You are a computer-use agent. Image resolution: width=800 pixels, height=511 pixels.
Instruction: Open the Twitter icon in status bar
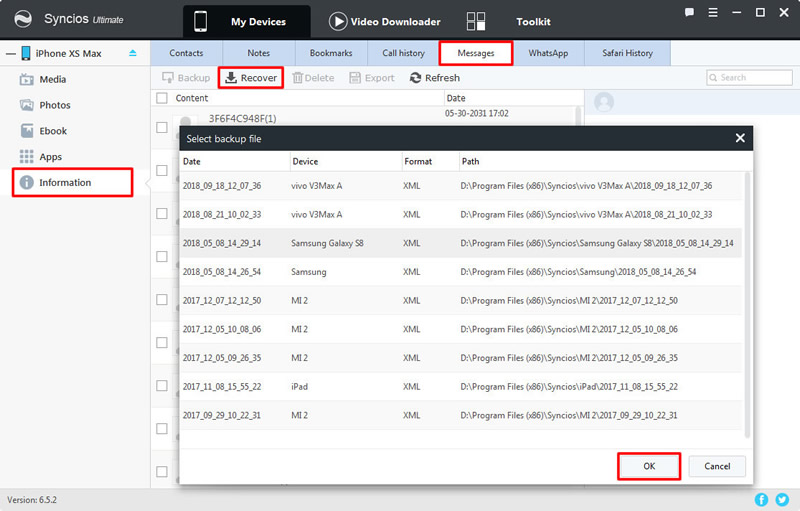pyautogui.click(x=782, y=500)
